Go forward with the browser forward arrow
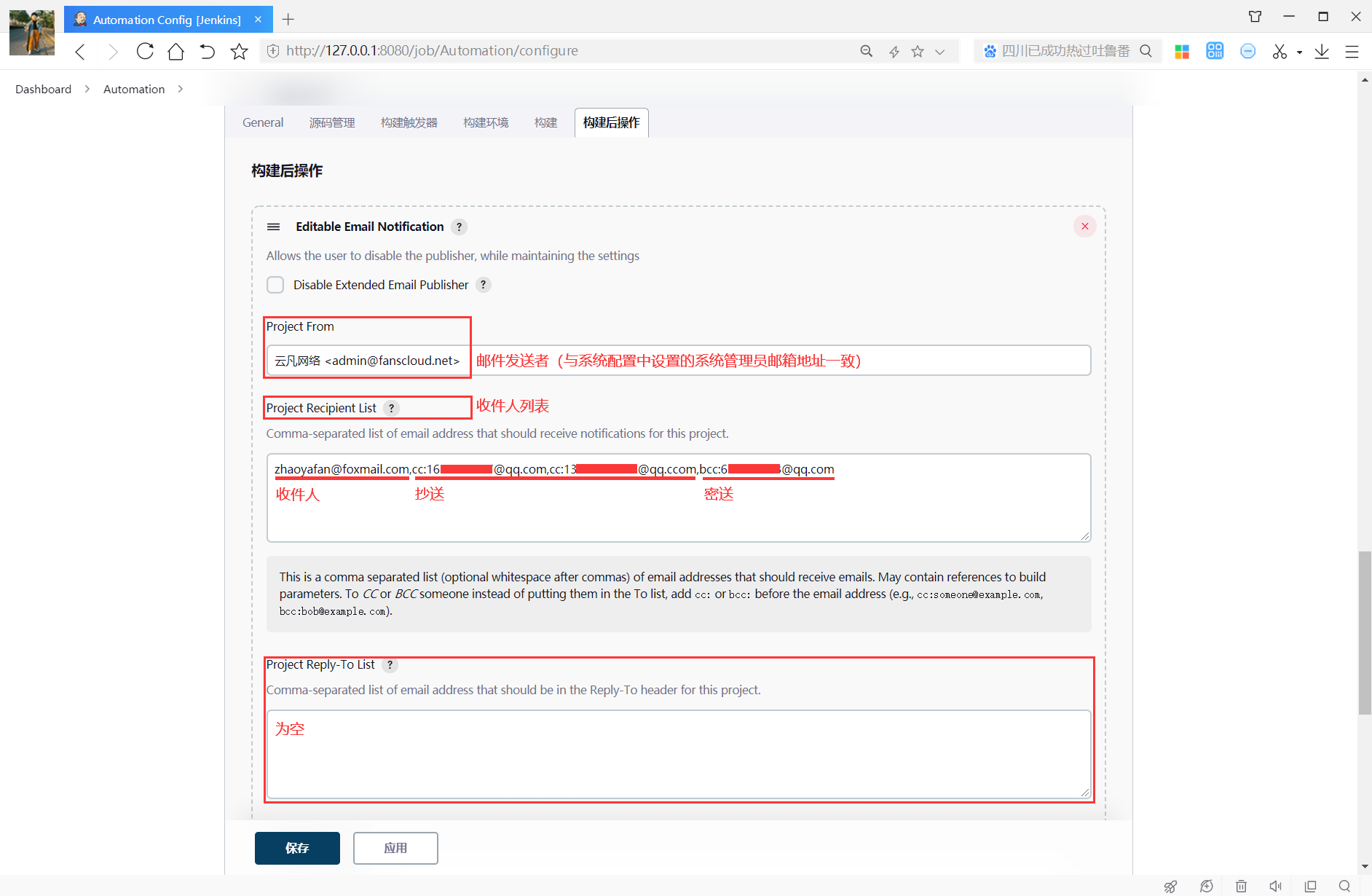1372x896 pixels. pos(113,51)
